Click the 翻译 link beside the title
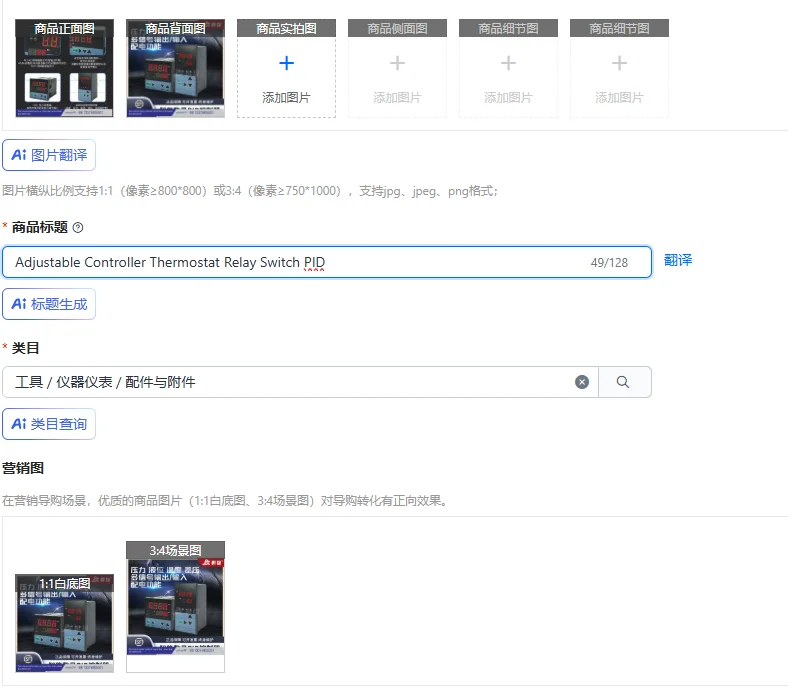Screen dimensions: 788x688 click(677, 260)
